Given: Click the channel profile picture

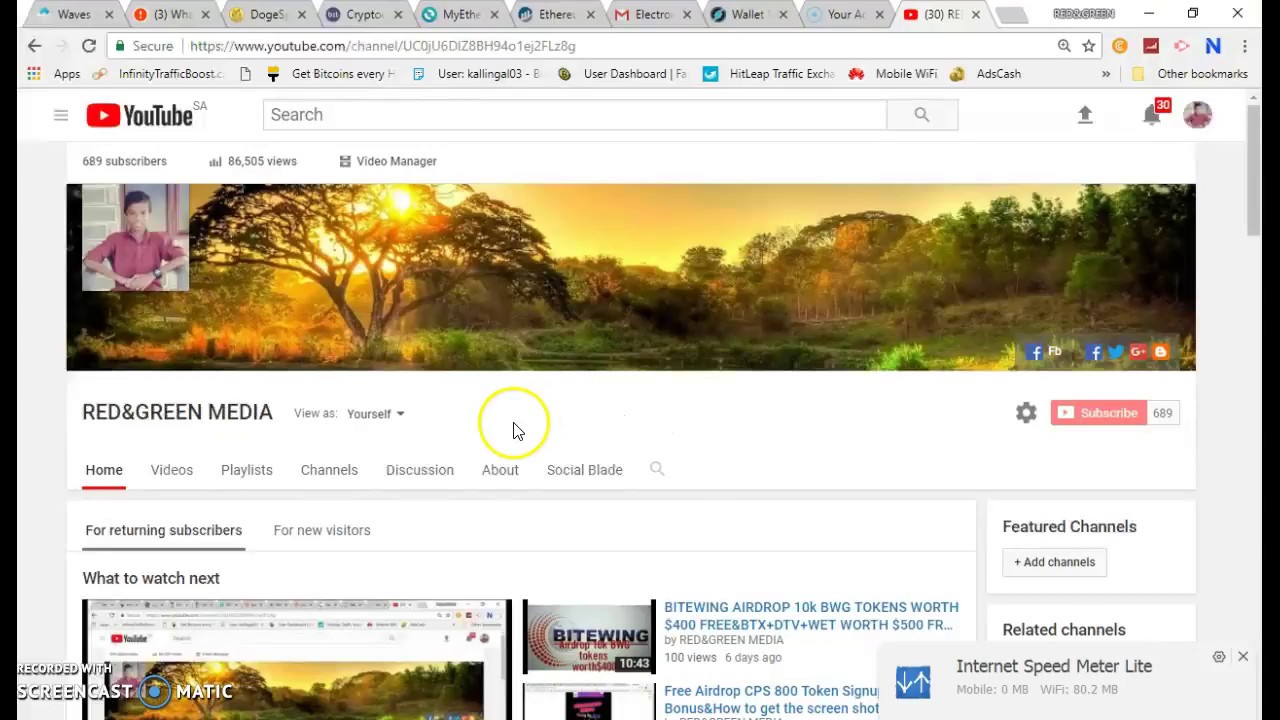Looking at the screenshot, I should (x=135, y=237).
